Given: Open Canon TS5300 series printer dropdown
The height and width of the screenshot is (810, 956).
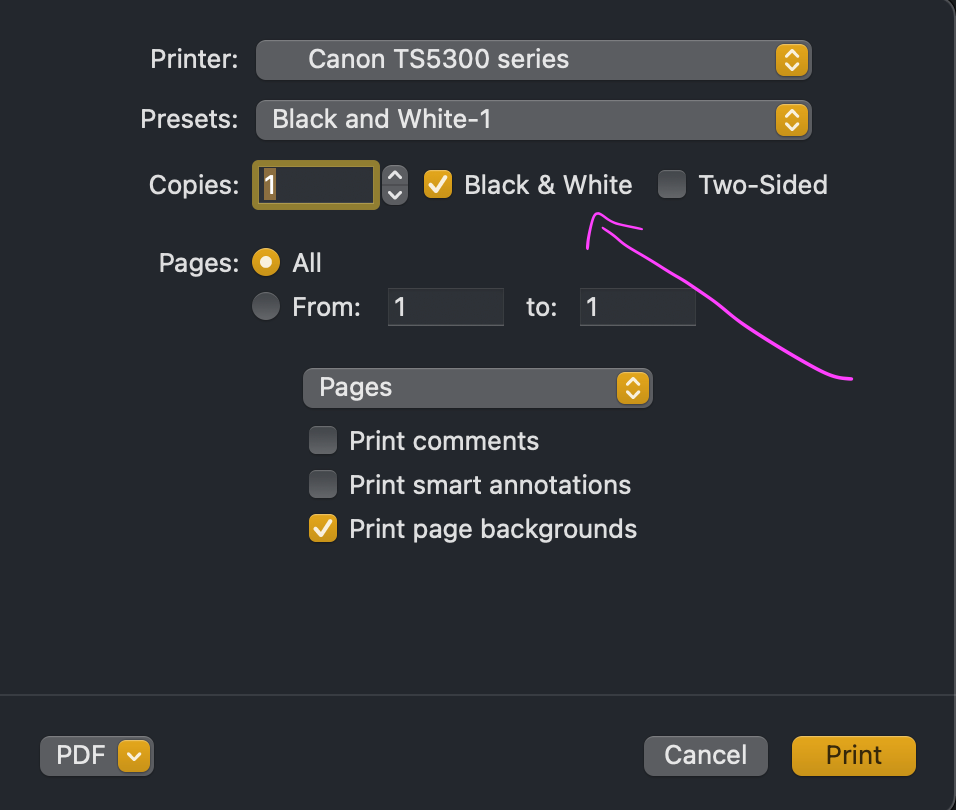Looking at the screenshot, I should [x=520, y=60].
